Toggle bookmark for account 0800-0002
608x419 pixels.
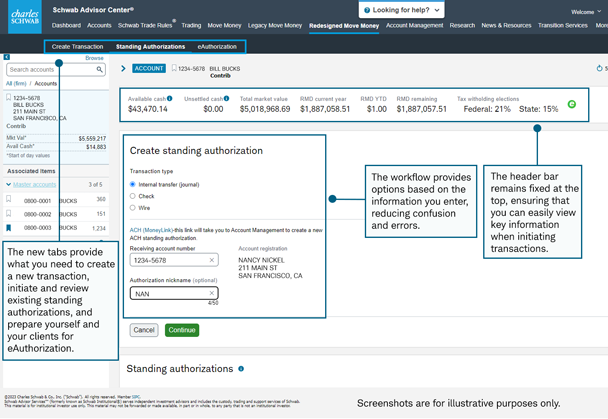coord(9,213)
